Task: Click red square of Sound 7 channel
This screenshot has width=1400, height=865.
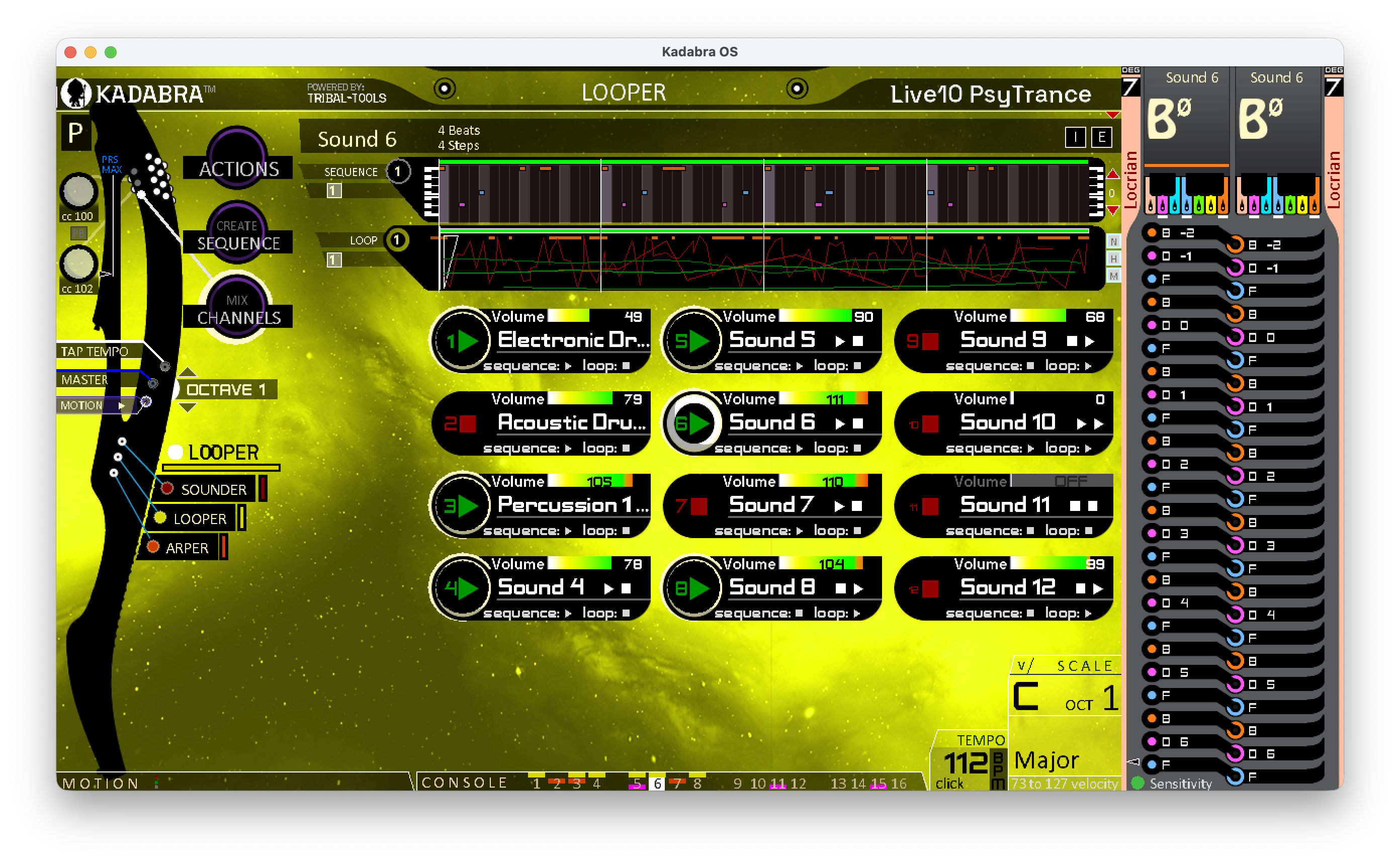Action: coord(699,506)
